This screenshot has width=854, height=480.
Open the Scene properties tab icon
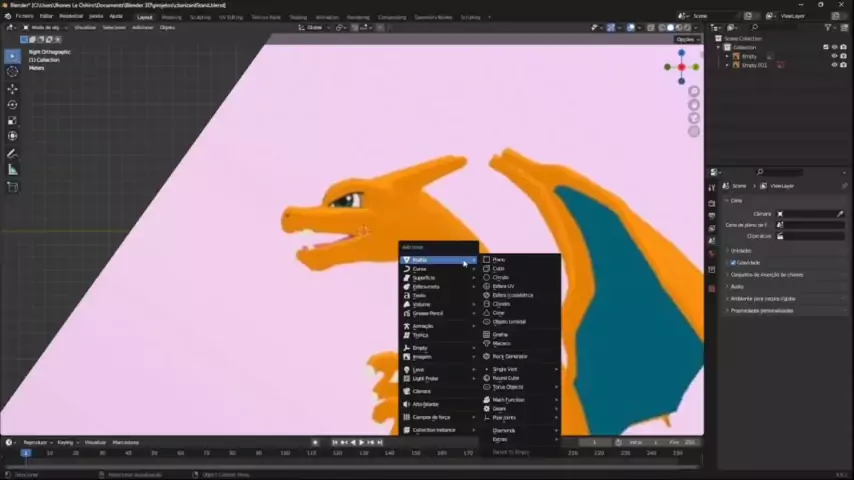(712, 241)
